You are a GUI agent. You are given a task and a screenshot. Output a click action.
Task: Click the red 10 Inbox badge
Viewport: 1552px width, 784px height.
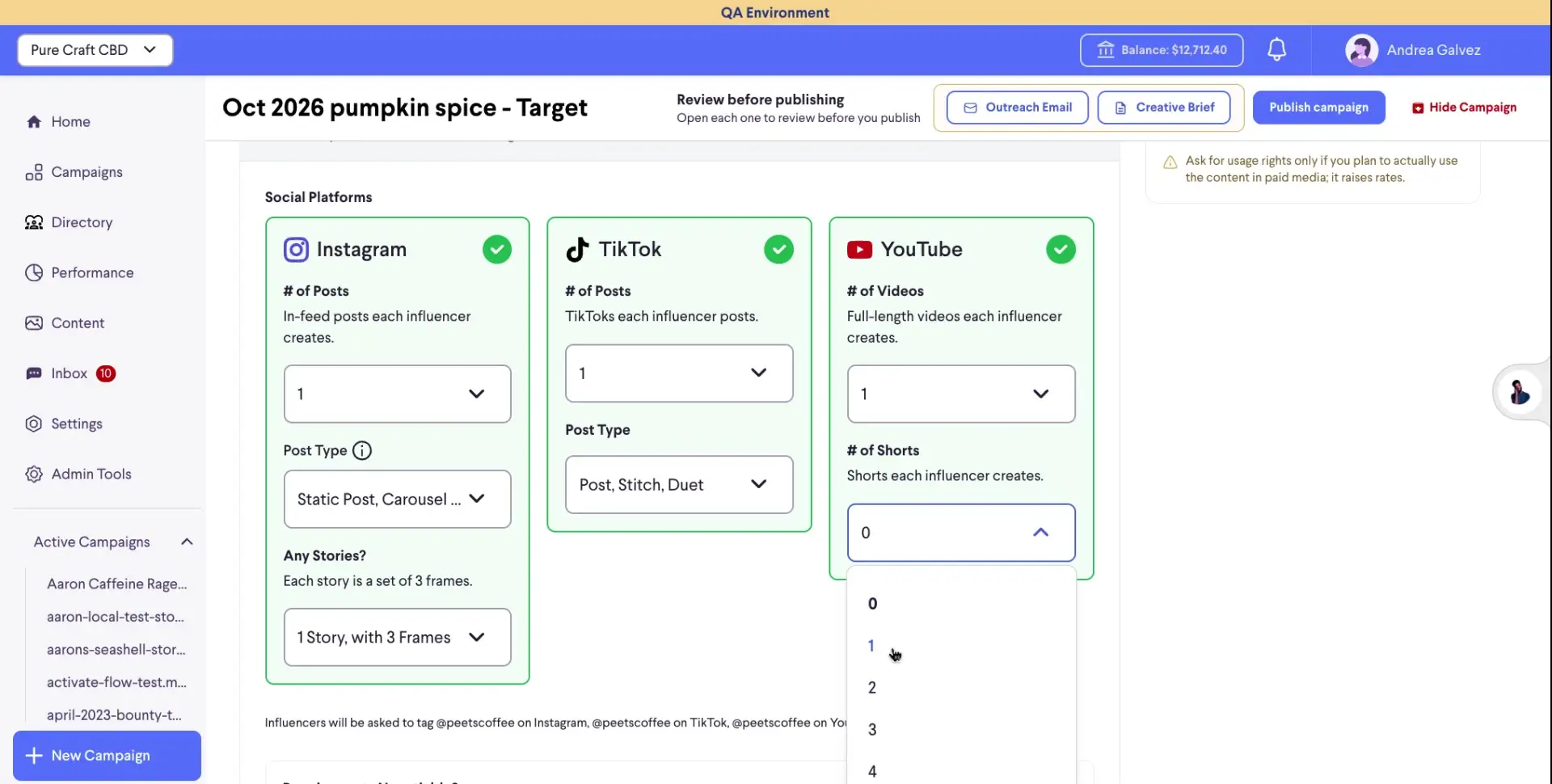tap(106, 373)
